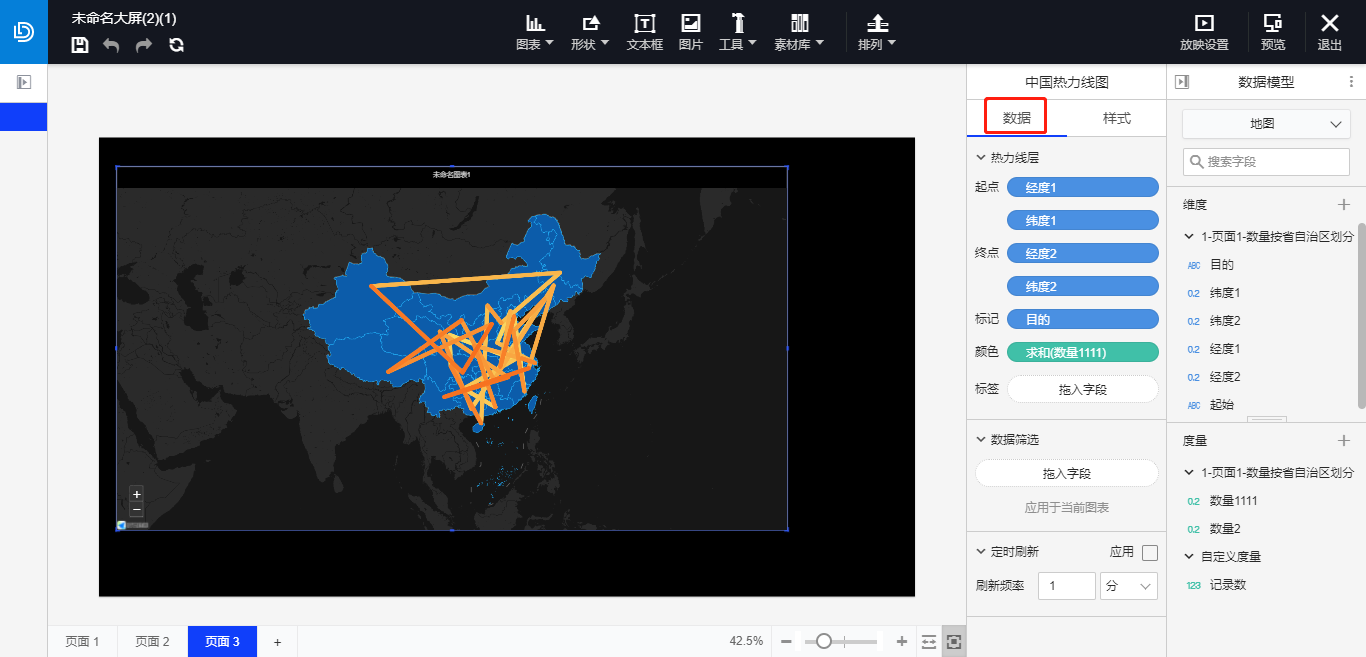Enable the 定时刷新 应用 checkbox
1366x657 pixels.
pyautogui.click(x=1150, y=553)
